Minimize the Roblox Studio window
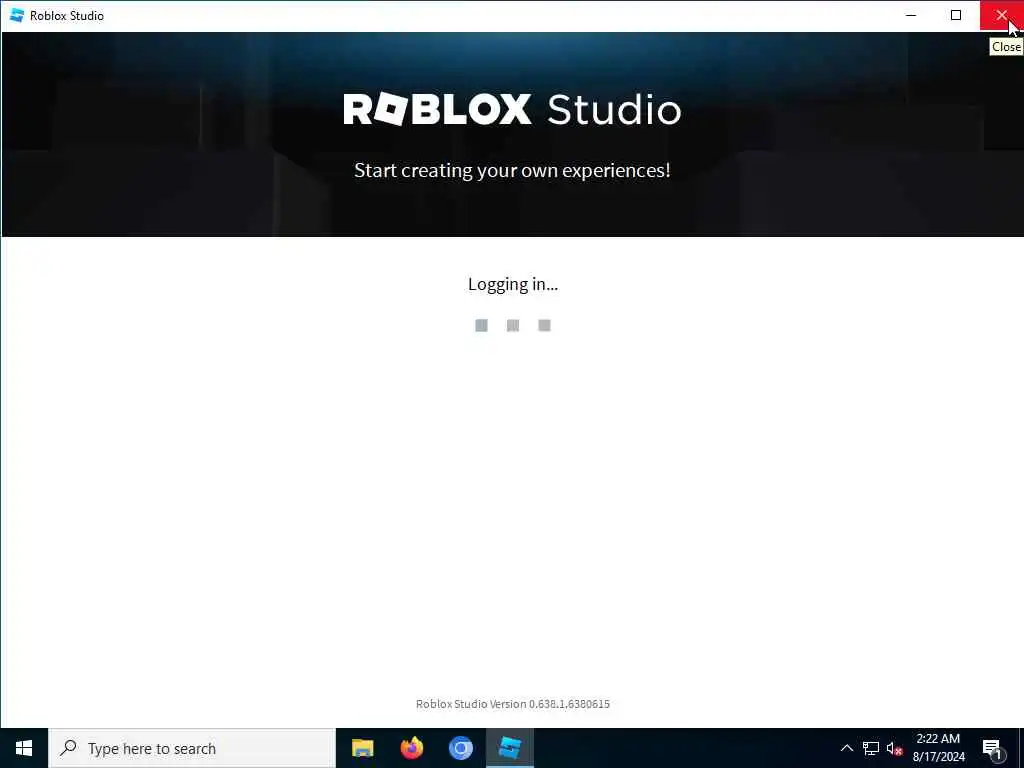 click(911, 15)
